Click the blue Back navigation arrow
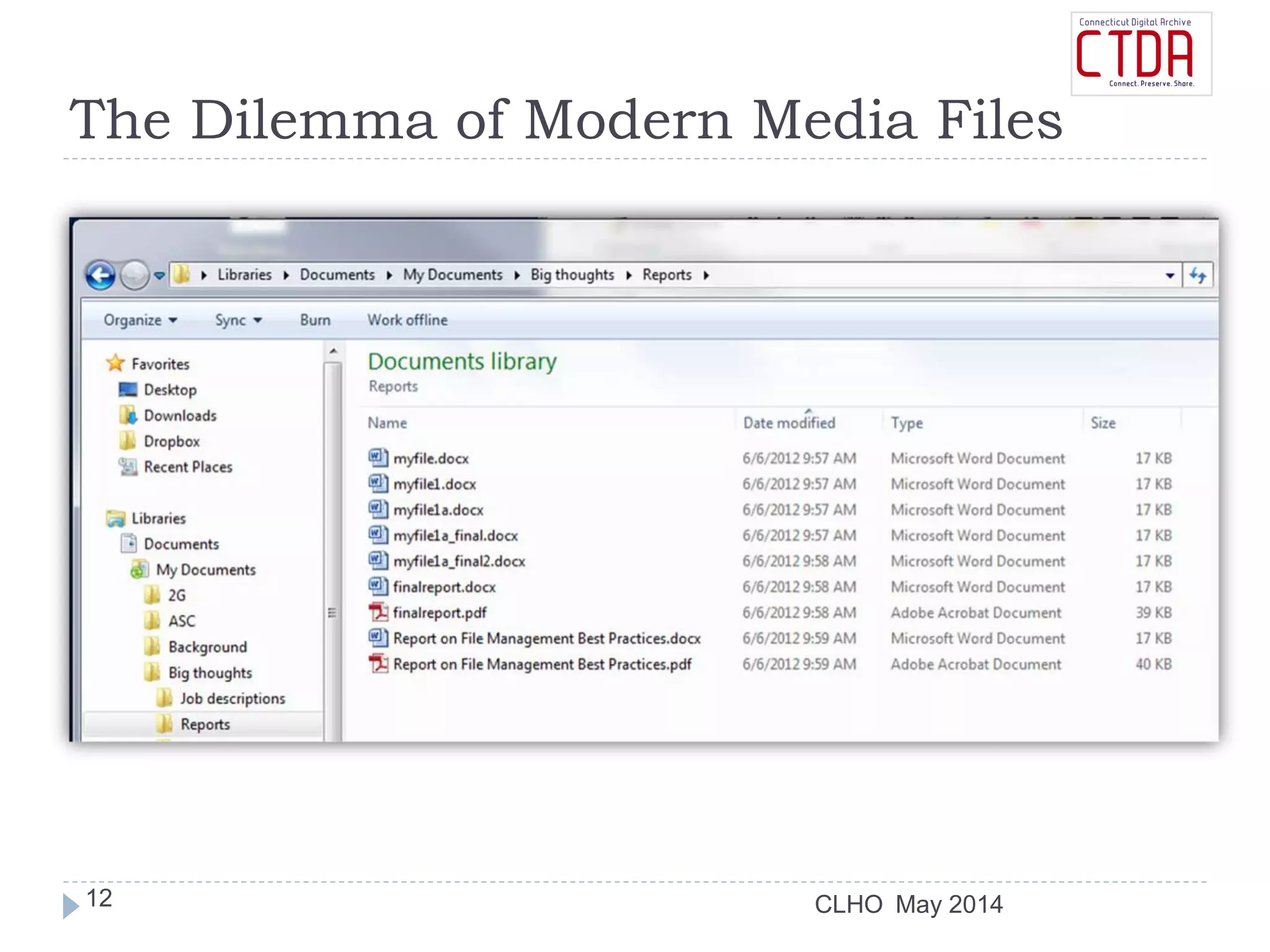The width and height of the screenshot is (1270, 952). point(100,275)
